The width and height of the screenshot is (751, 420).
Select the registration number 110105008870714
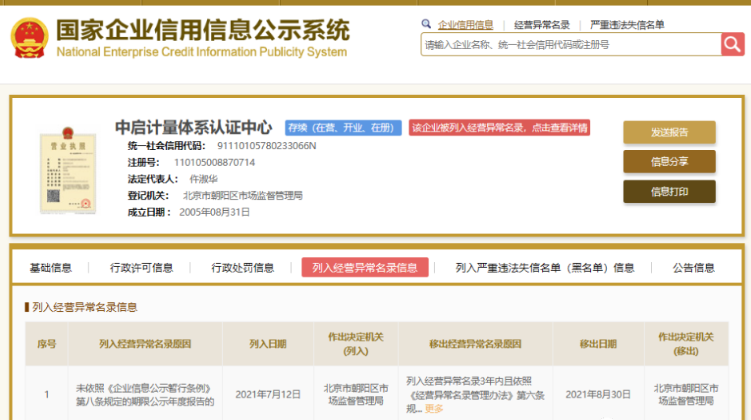pyautogui.click(x=214, y=162)
